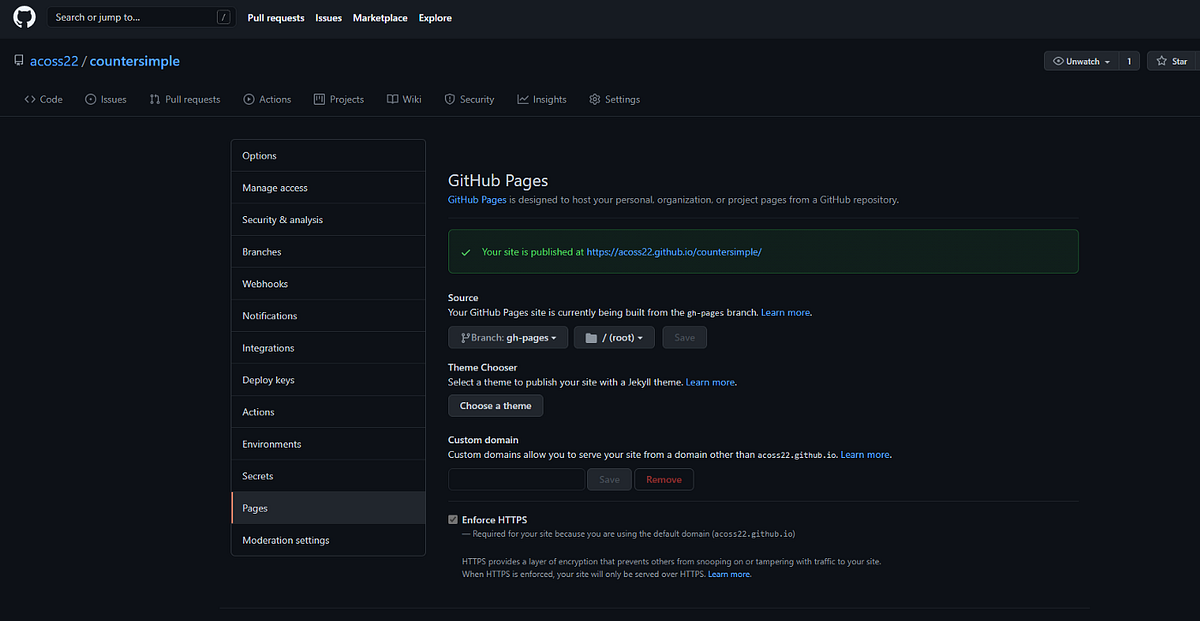
Task: Open Issues using its circle icon
Action: [x=90, y=98]
